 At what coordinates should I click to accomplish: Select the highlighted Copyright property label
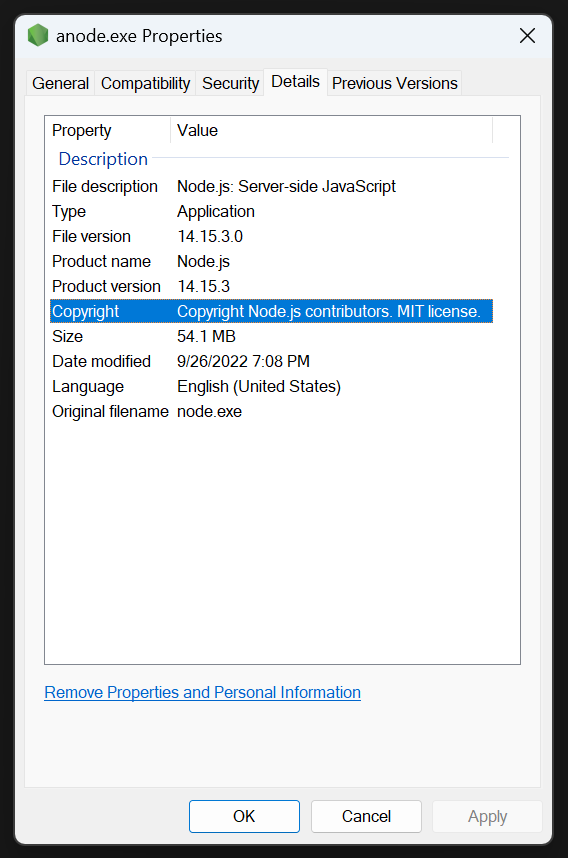pos(85,311)
